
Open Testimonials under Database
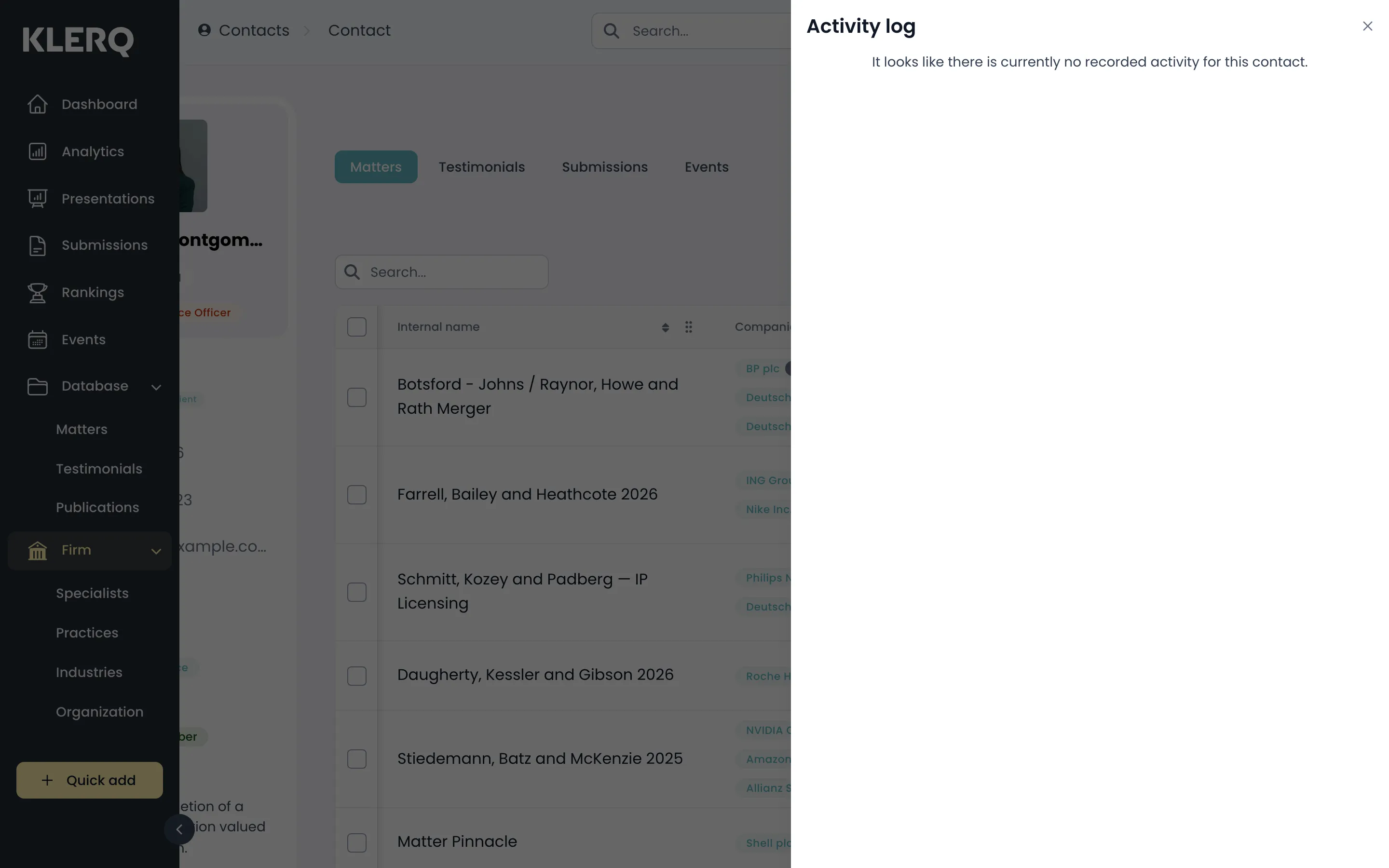pos(99,469)
